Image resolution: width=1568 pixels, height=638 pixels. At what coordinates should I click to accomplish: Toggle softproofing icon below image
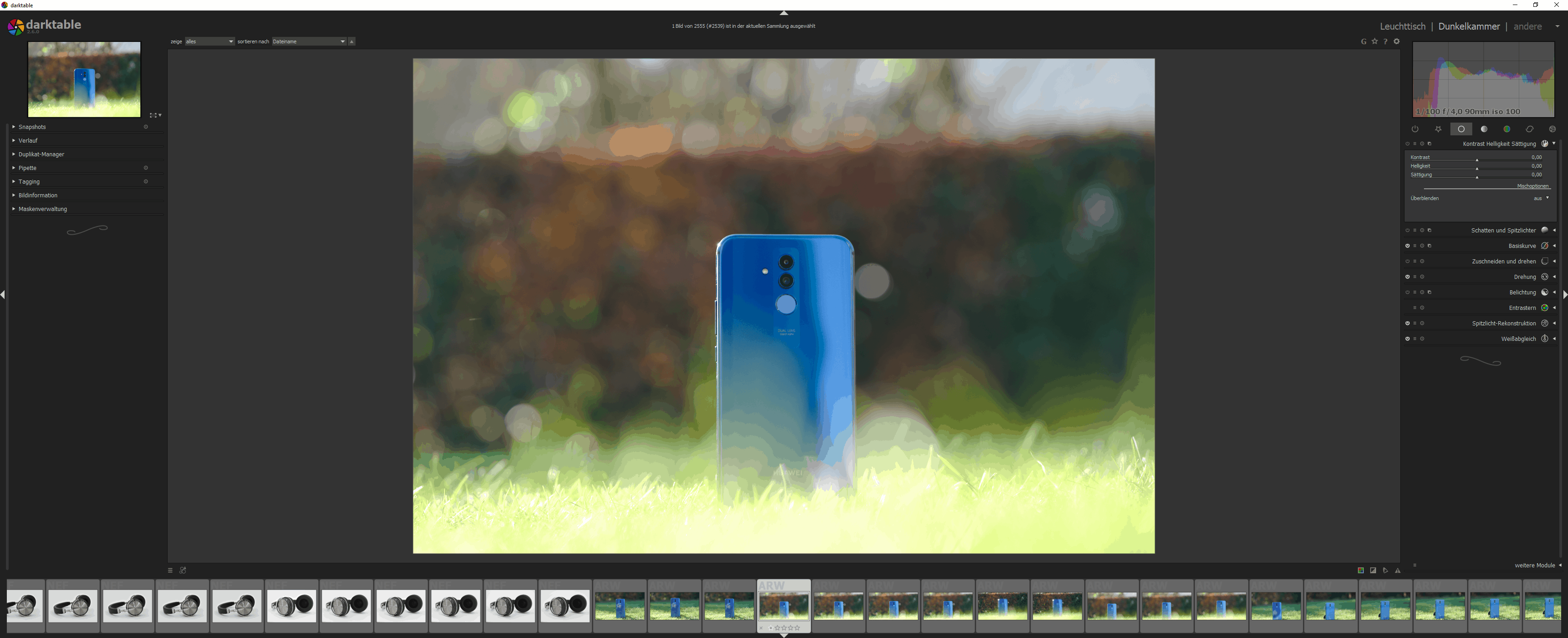1385,571
